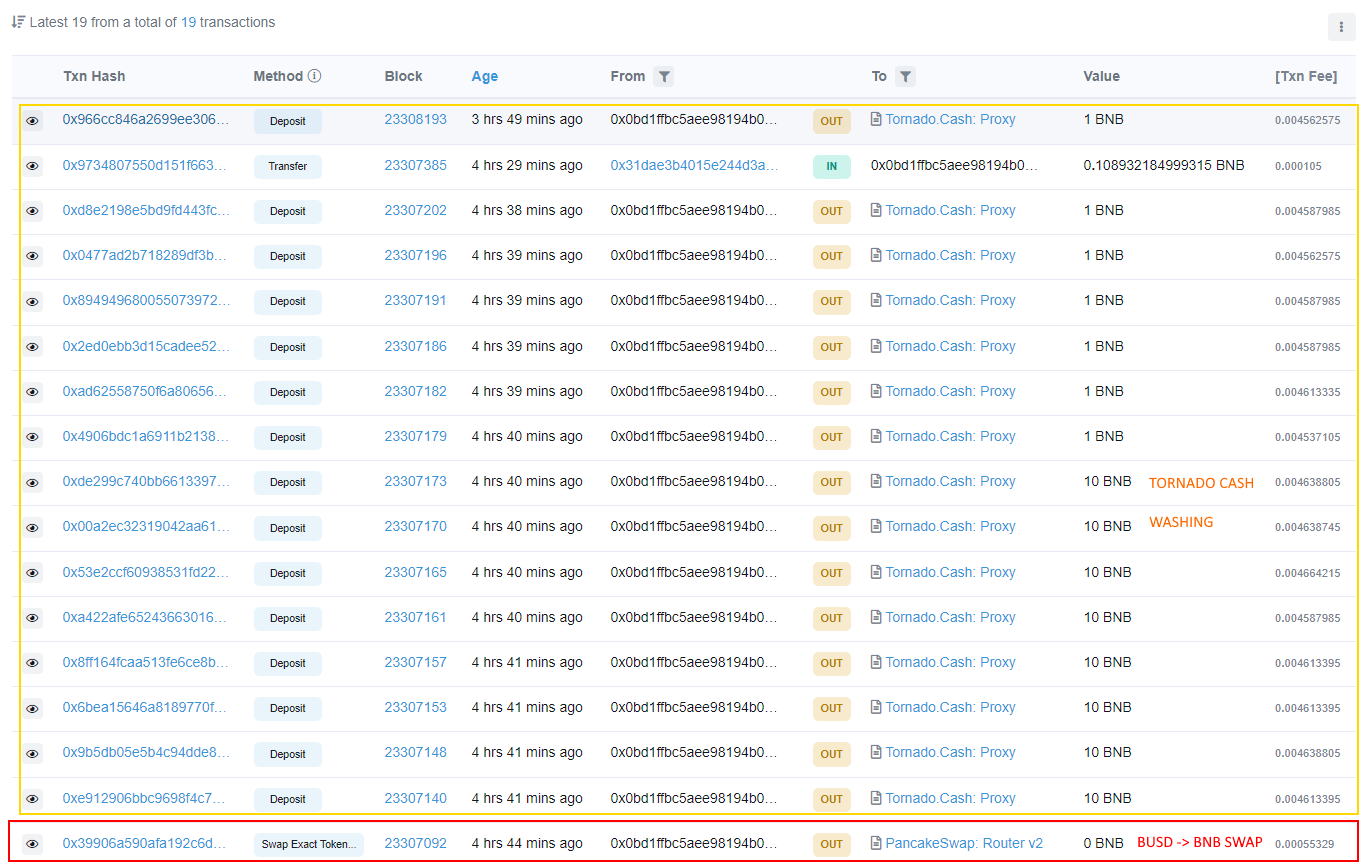
Task: Open transaction hash 0x966cc846a2699ee306
Action: pyautogui.click(x=146, y=119)
